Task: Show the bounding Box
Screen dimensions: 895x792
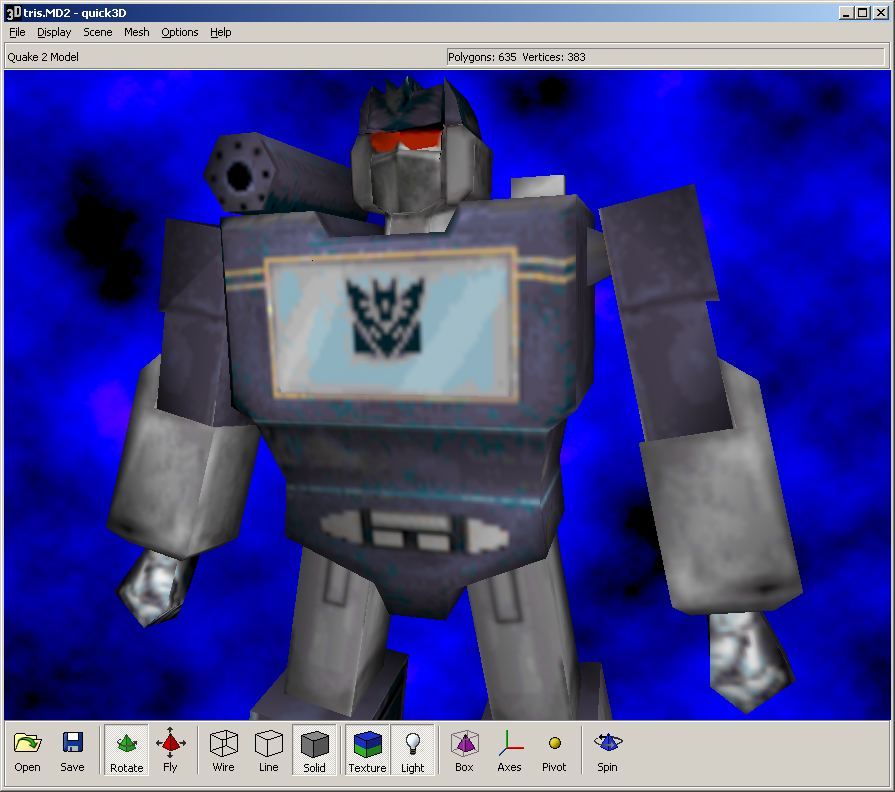Action: point(465,751)
